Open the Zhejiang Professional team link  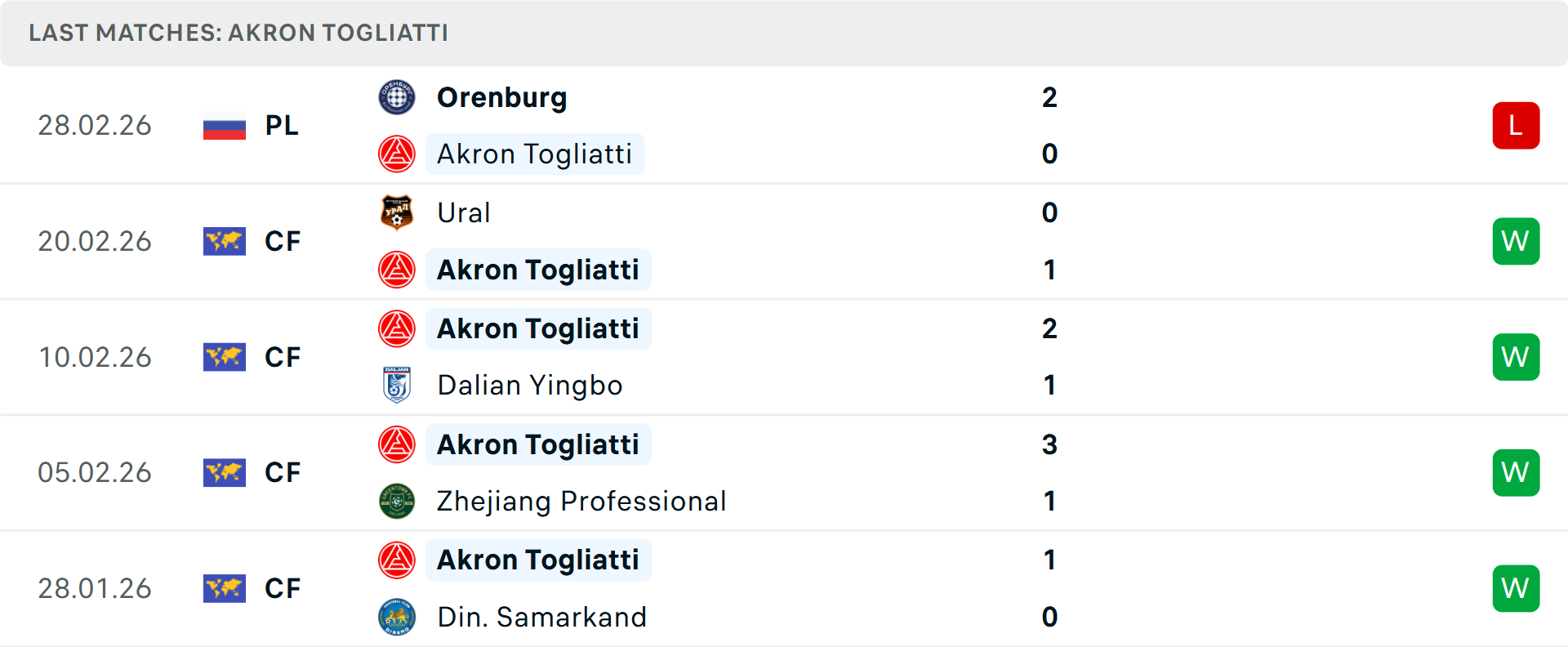(x=581, y=501)
